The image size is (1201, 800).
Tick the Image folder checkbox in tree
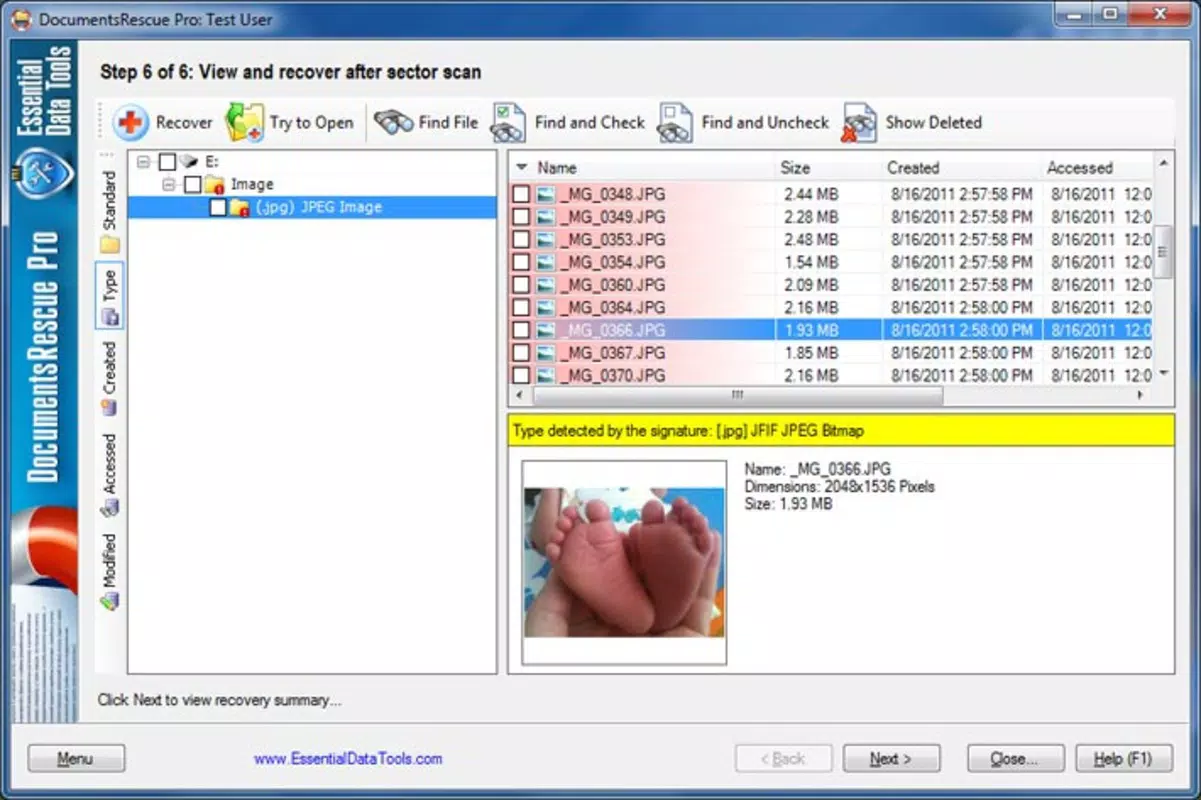coord(192,184)
